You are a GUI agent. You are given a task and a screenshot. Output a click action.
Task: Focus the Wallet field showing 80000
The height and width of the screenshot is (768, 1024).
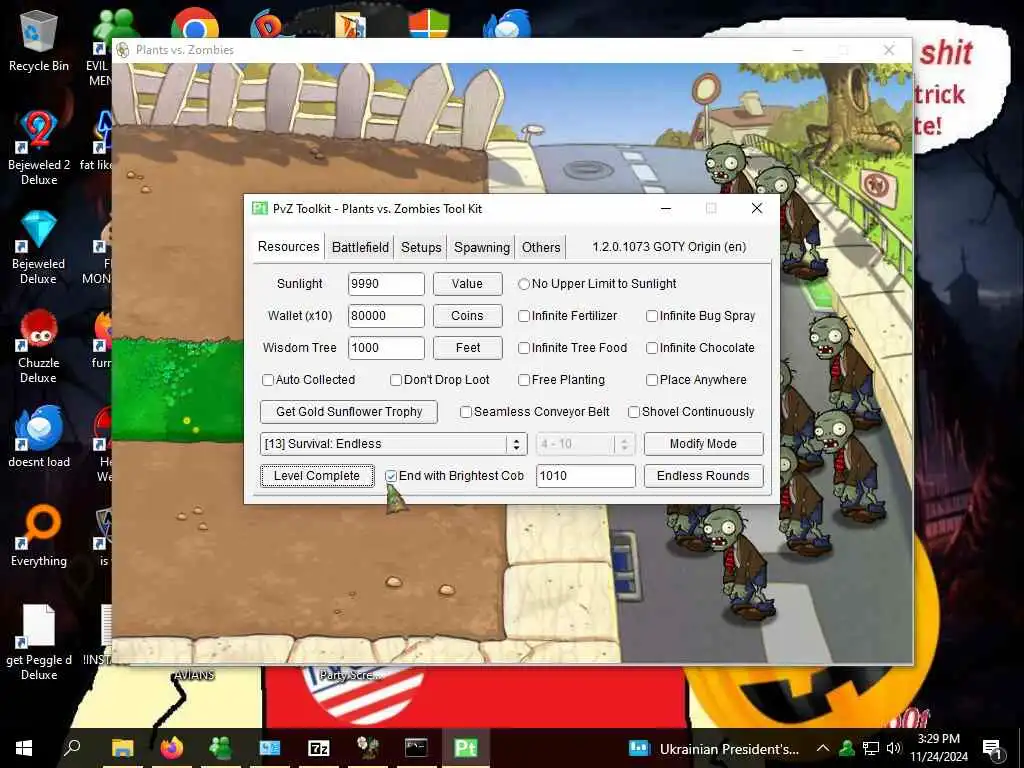pyautogui.click(x=386, y=316)
